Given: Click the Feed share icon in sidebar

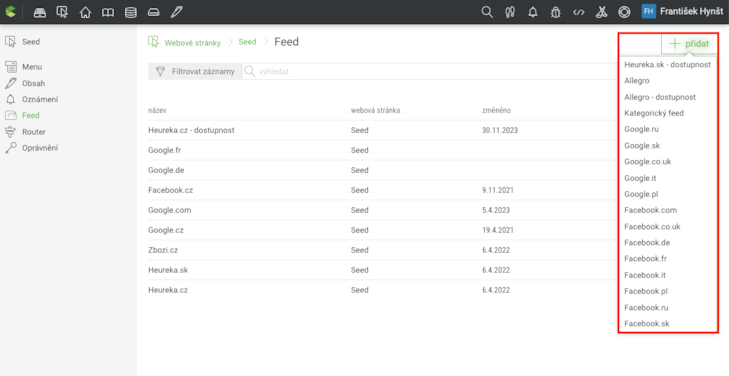Looking at the screenshot, I should point(10,115).
